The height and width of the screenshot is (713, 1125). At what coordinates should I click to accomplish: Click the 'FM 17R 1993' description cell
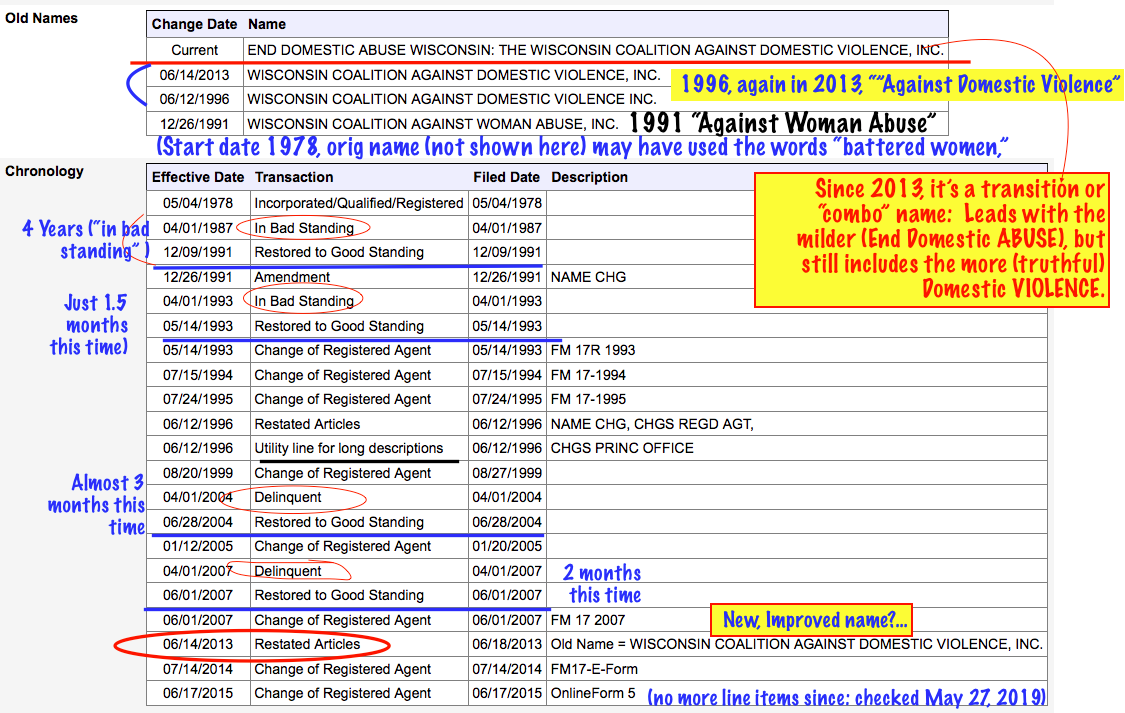tap(593, 350)
